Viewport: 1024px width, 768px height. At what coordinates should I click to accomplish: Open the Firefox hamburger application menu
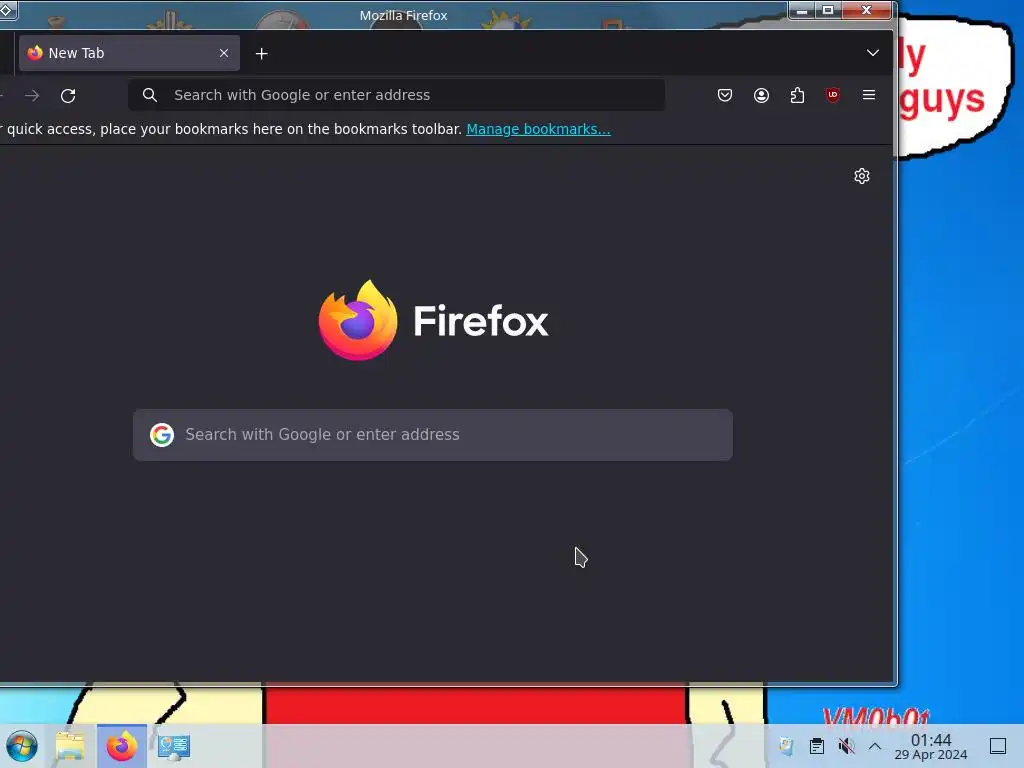[869, 95]
